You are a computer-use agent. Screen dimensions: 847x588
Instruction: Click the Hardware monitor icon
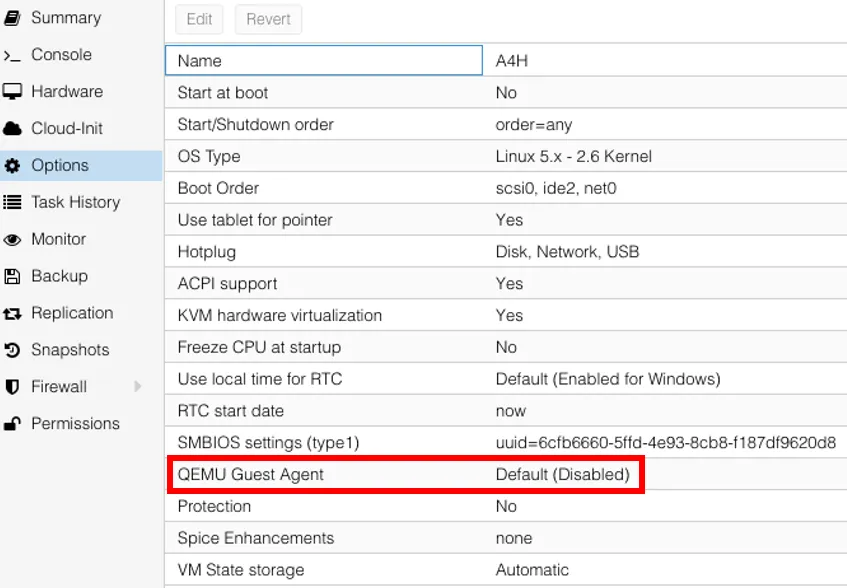[x=13, y=92]
